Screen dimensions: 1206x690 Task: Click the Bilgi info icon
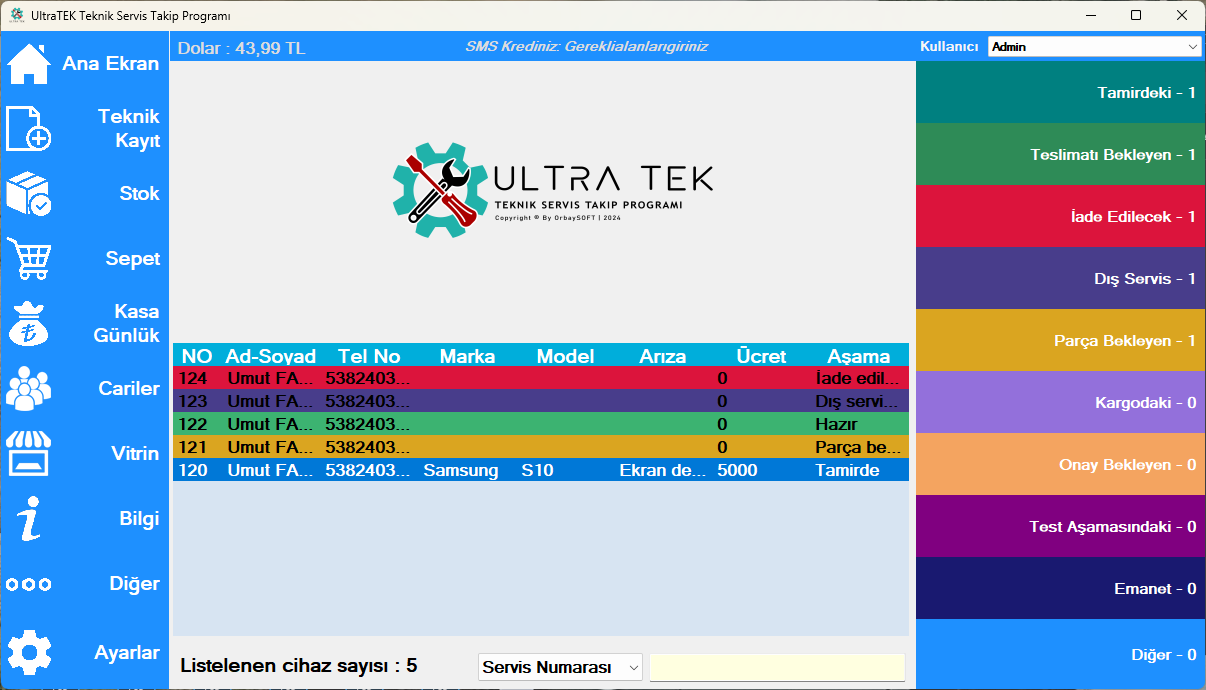[x=29, y=519]
